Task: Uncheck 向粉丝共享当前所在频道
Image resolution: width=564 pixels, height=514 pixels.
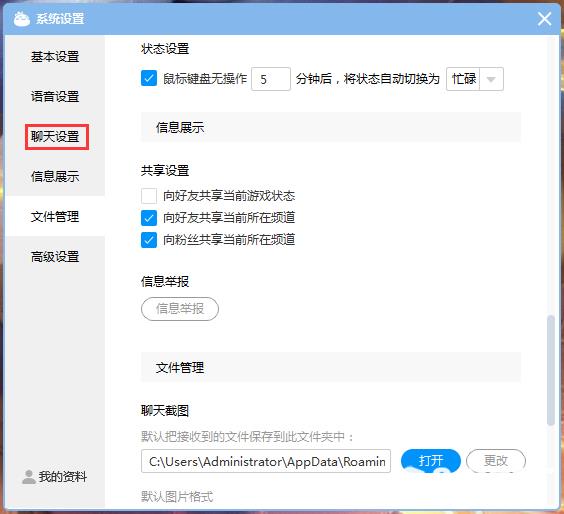Action: tap(149, 240)
